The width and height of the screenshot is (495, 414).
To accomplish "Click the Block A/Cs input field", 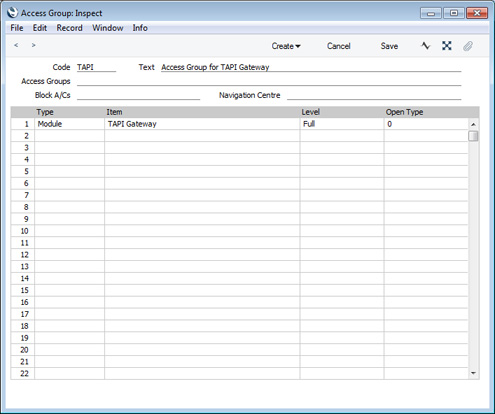I will pyautogui.click(x=138, y=95).
